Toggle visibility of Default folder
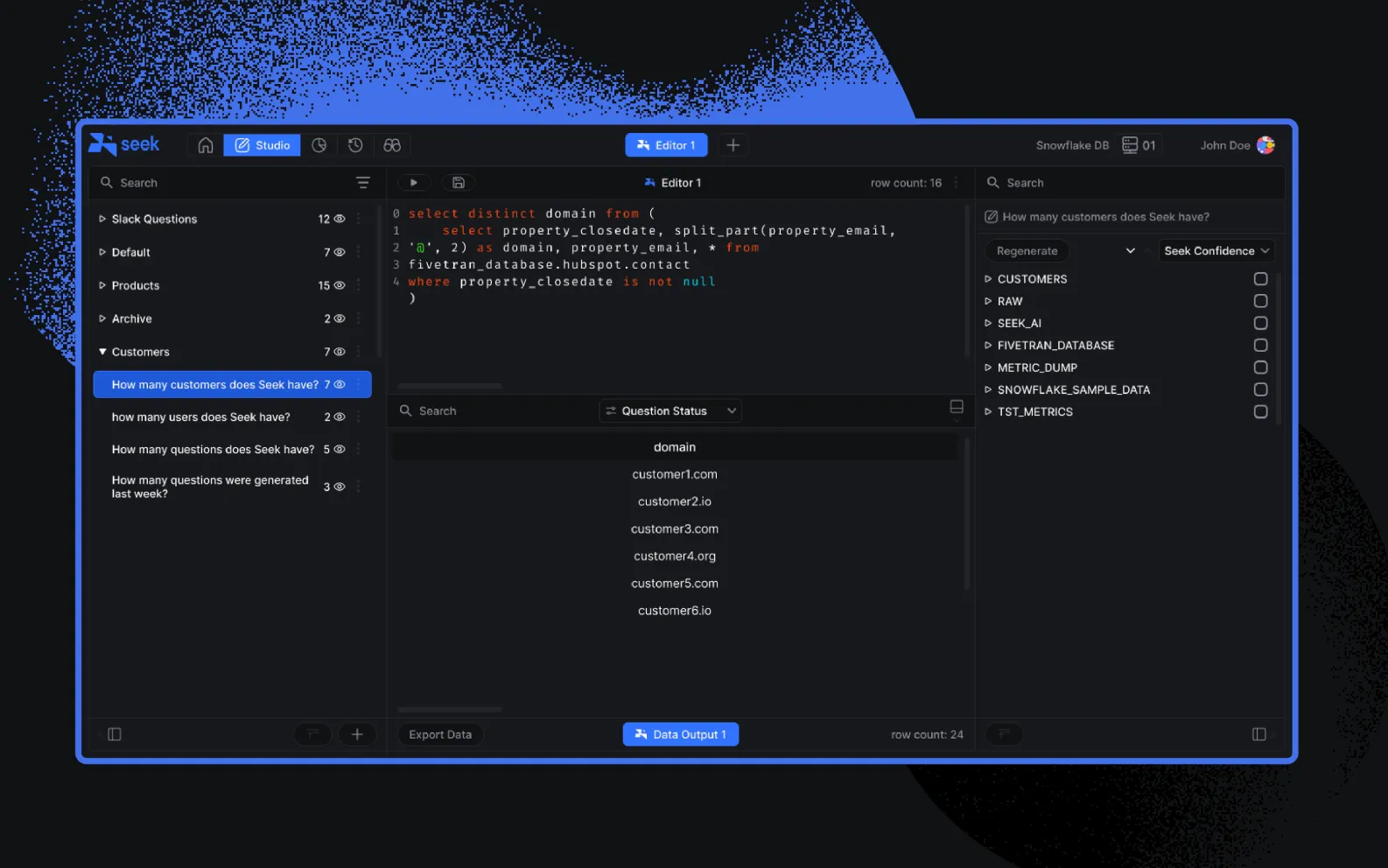 tap(340, 252)
